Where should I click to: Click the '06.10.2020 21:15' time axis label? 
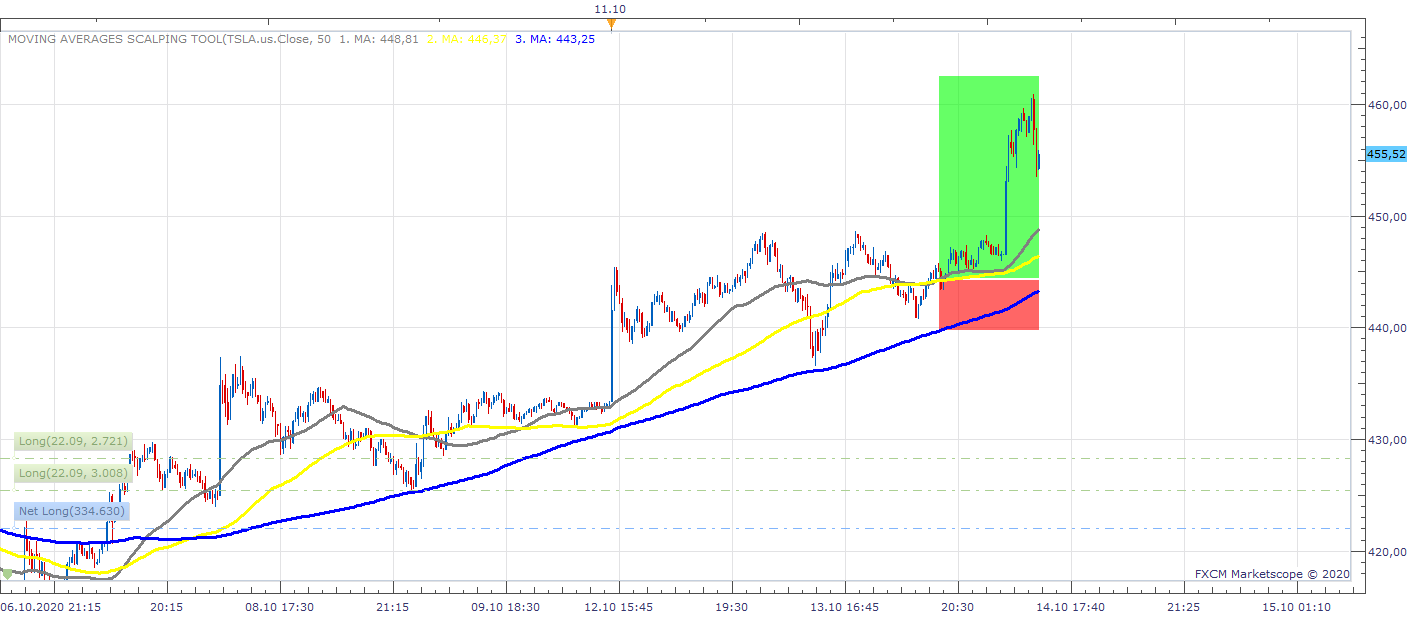click(50, 607)
